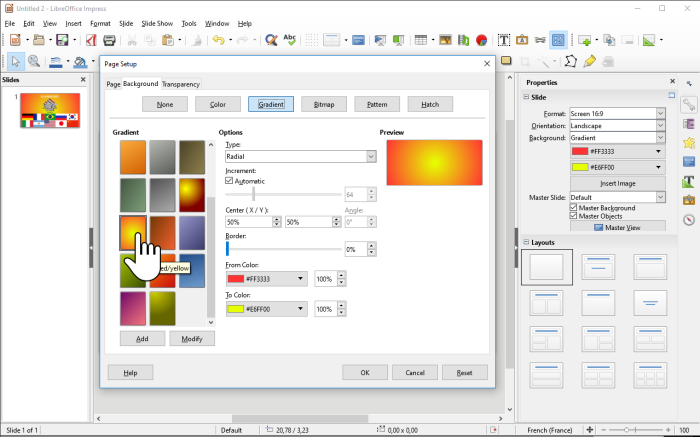The width and height of the screenshot is (700, 437).
Task: Open the To Color #E6FF00 dropdown
Action: pos(267,309)
